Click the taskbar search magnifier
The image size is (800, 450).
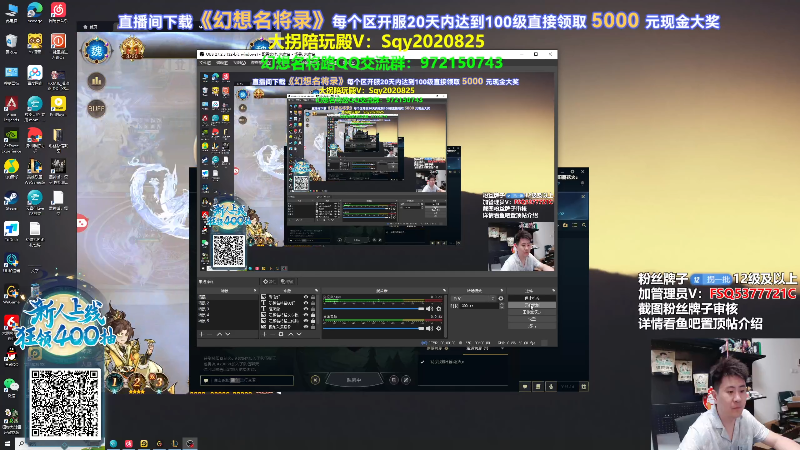pos(21,443)
